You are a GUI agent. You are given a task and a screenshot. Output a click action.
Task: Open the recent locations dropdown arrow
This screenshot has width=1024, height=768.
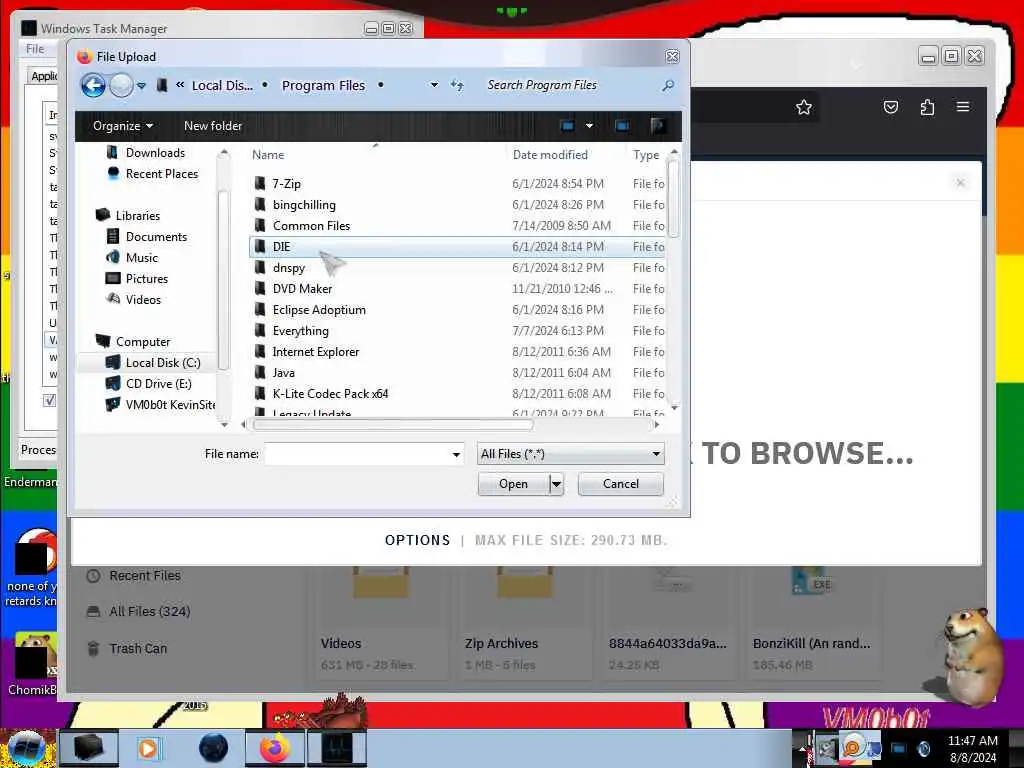tap(141, 86)
